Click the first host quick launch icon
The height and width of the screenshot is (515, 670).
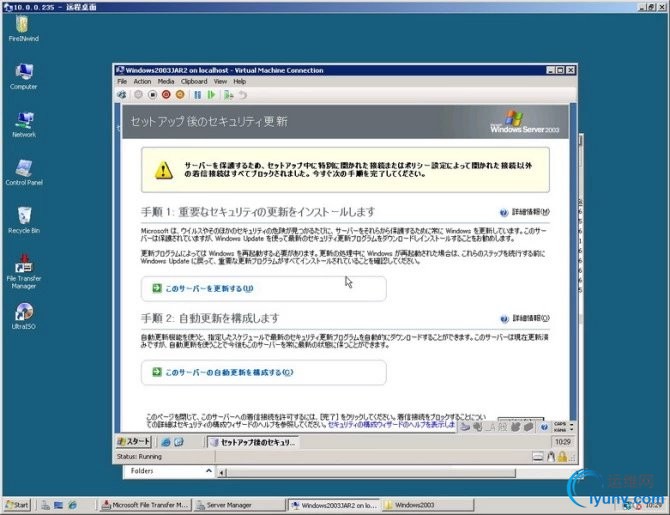coord(45,505)
